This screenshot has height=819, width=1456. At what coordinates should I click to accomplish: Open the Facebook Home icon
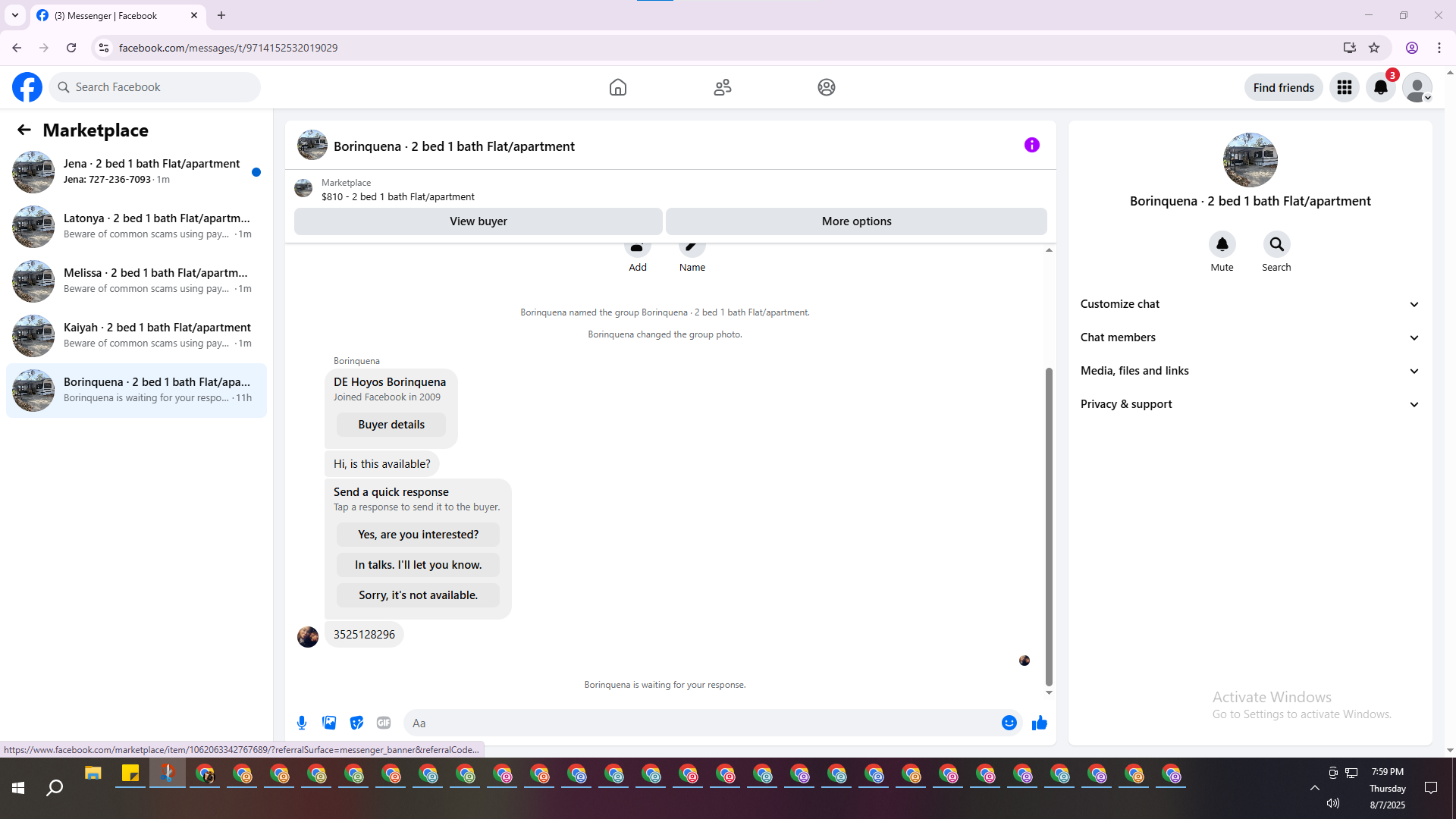pos(618,87)
